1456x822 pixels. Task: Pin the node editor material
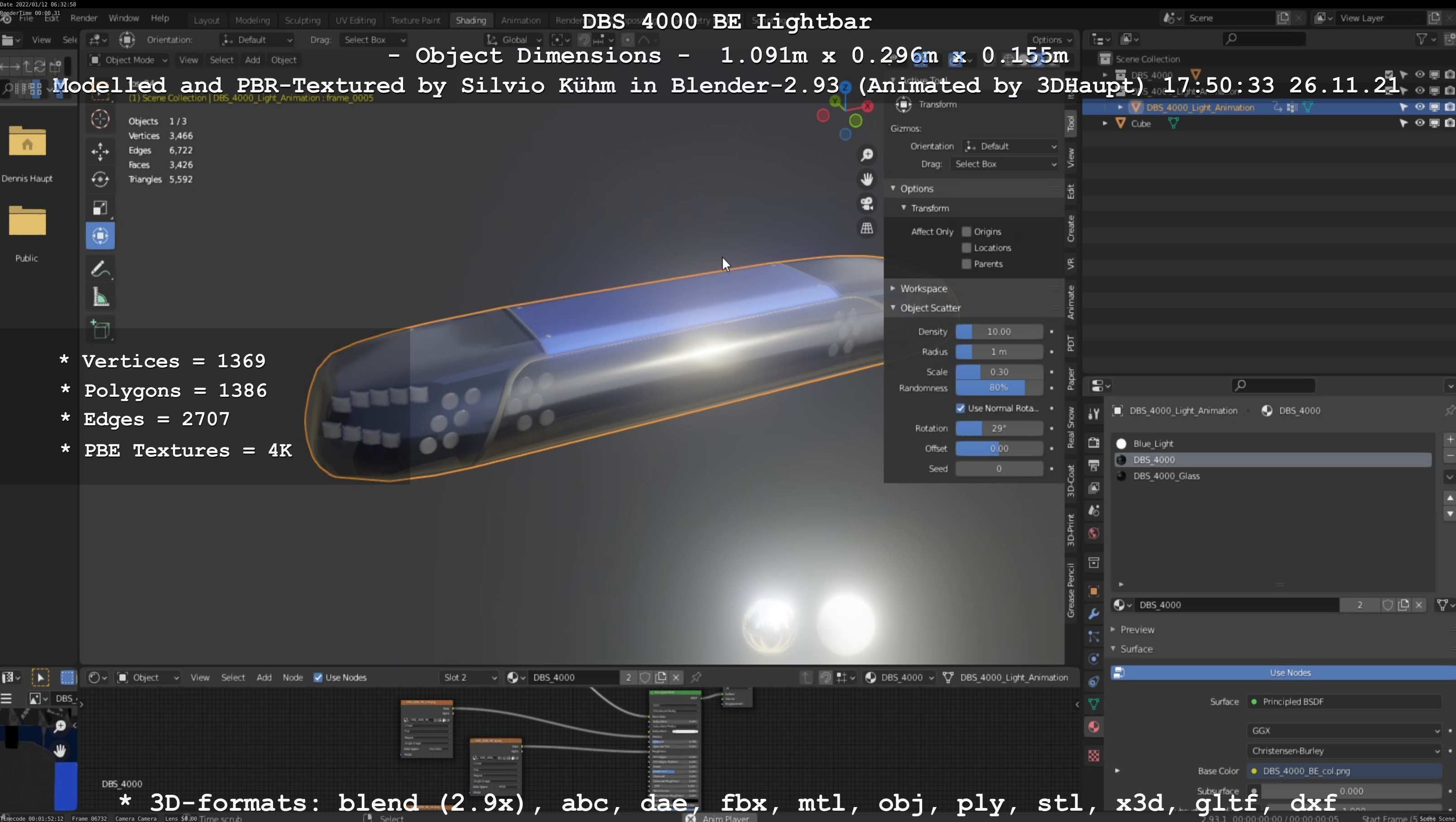(697, 677)
